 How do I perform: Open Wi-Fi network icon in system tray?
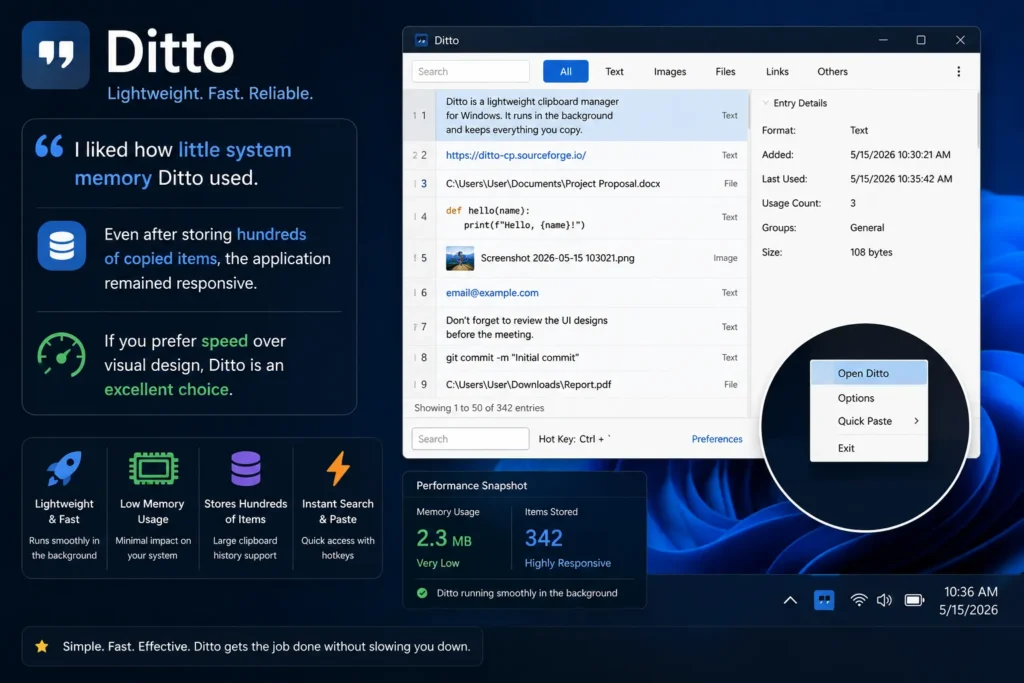tap(858, 599)
